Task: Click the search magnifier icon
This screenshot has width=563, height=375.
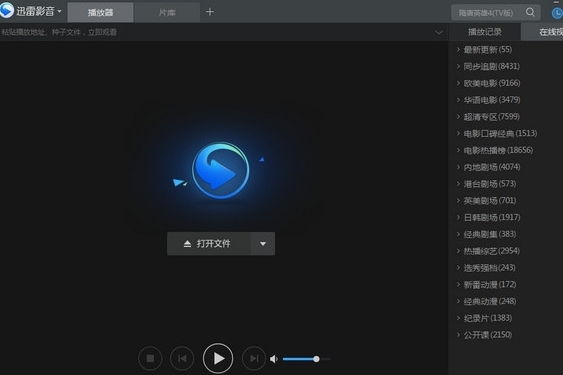Action: [x=530, y=12]
